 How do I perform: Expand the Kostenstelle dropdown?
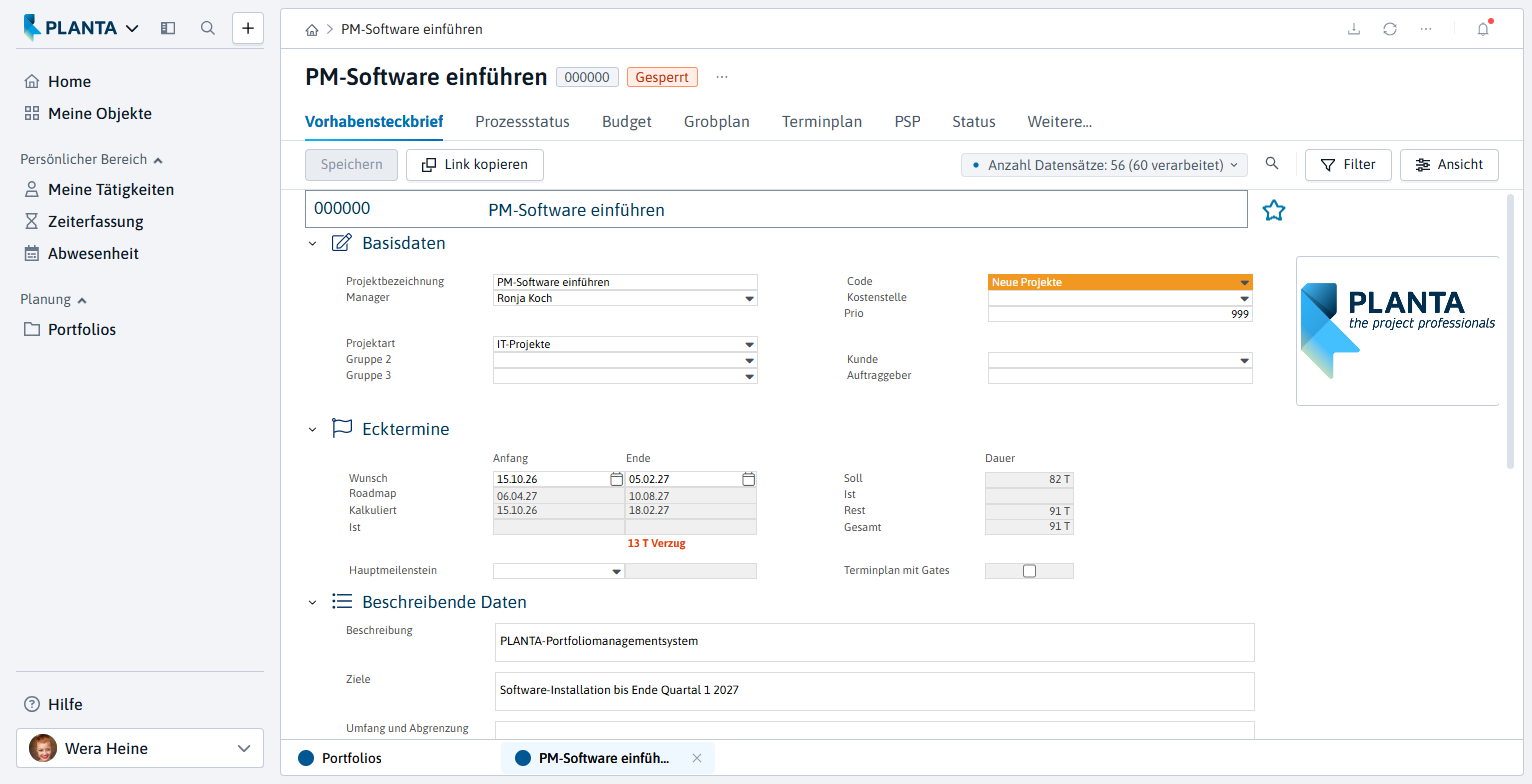click(1244, 299)
